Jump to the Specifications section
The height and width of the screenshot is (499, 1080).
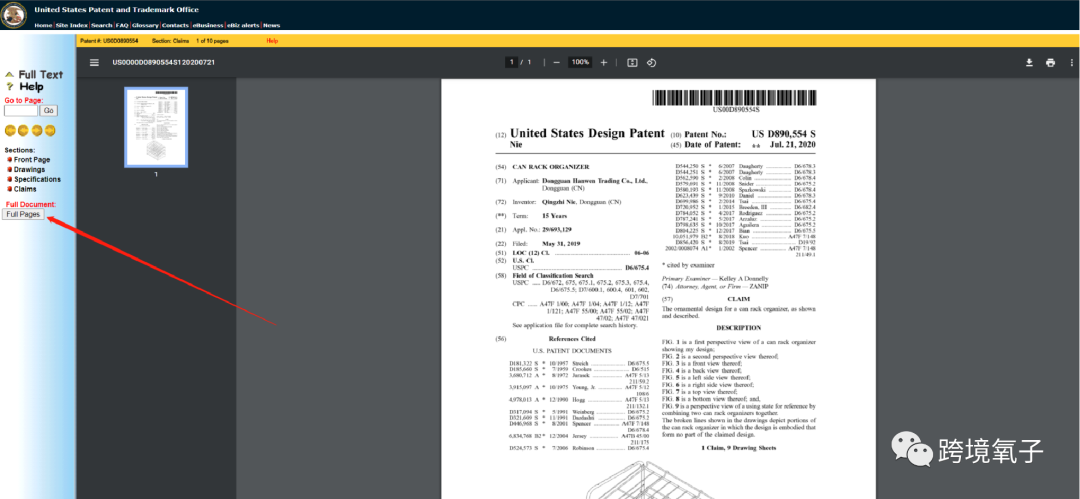(x=37, y=179)
